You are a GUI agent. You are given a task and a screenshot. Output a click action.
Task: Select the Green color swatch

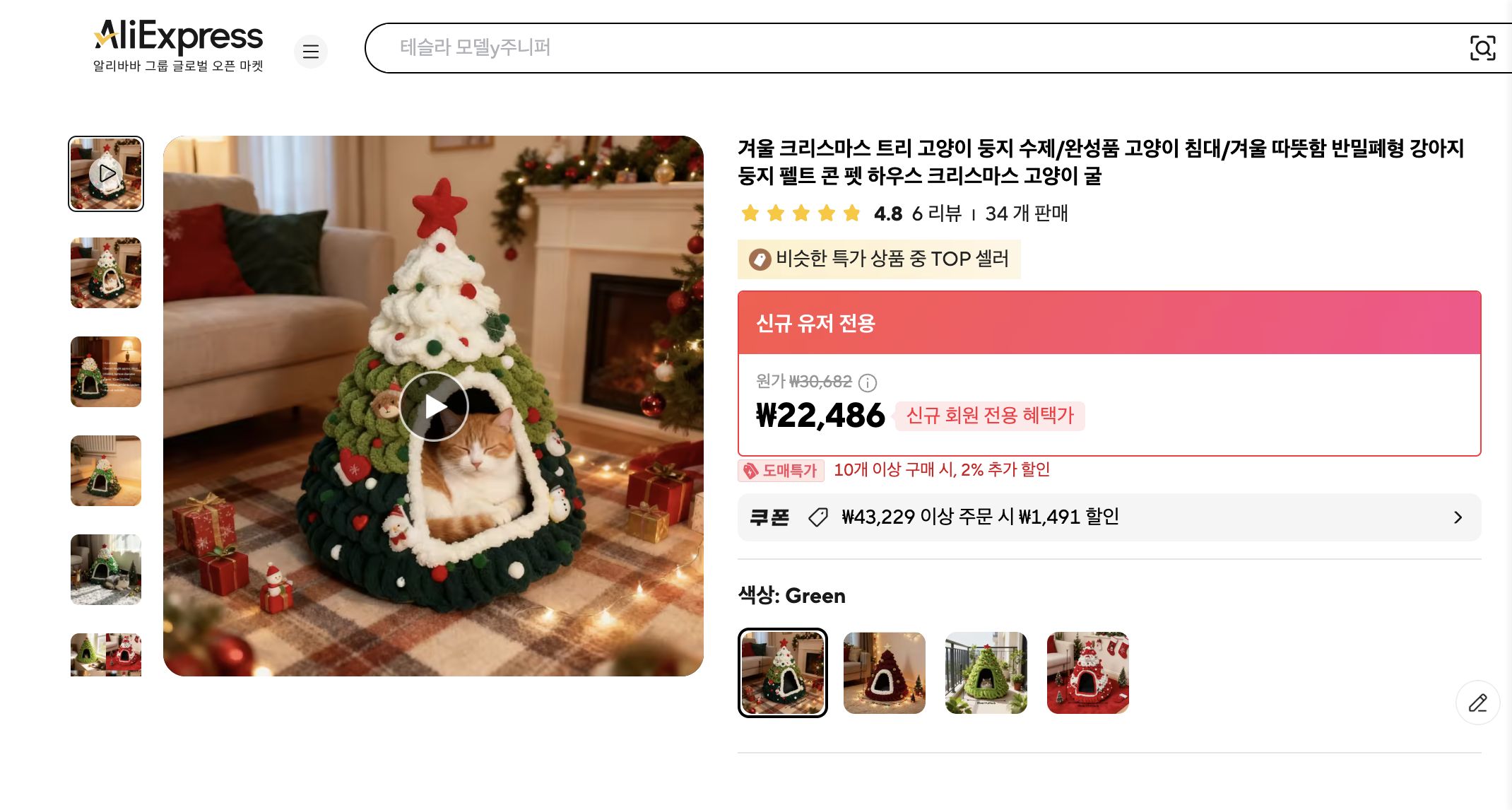coord(783,673)
